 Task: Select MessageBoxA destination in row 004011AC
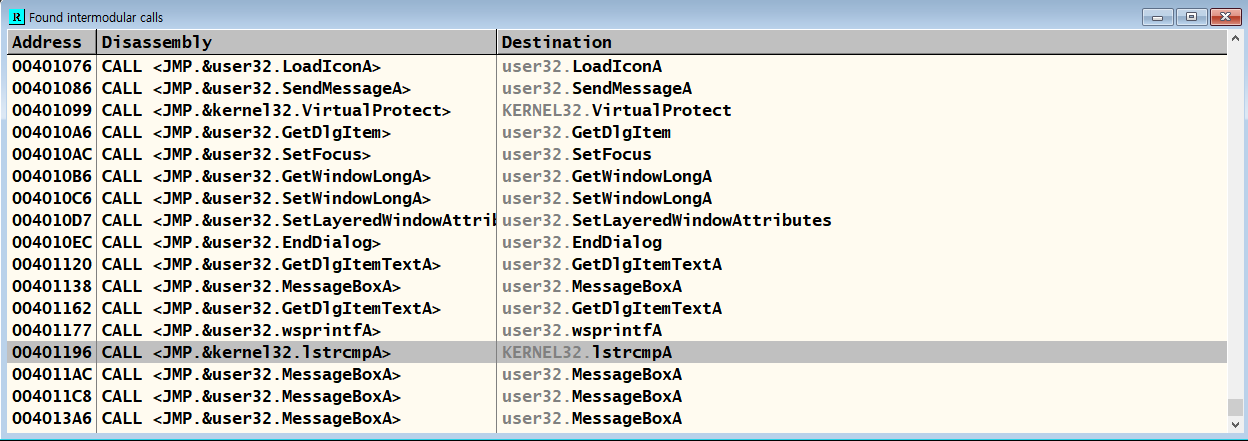pos(592,374)
